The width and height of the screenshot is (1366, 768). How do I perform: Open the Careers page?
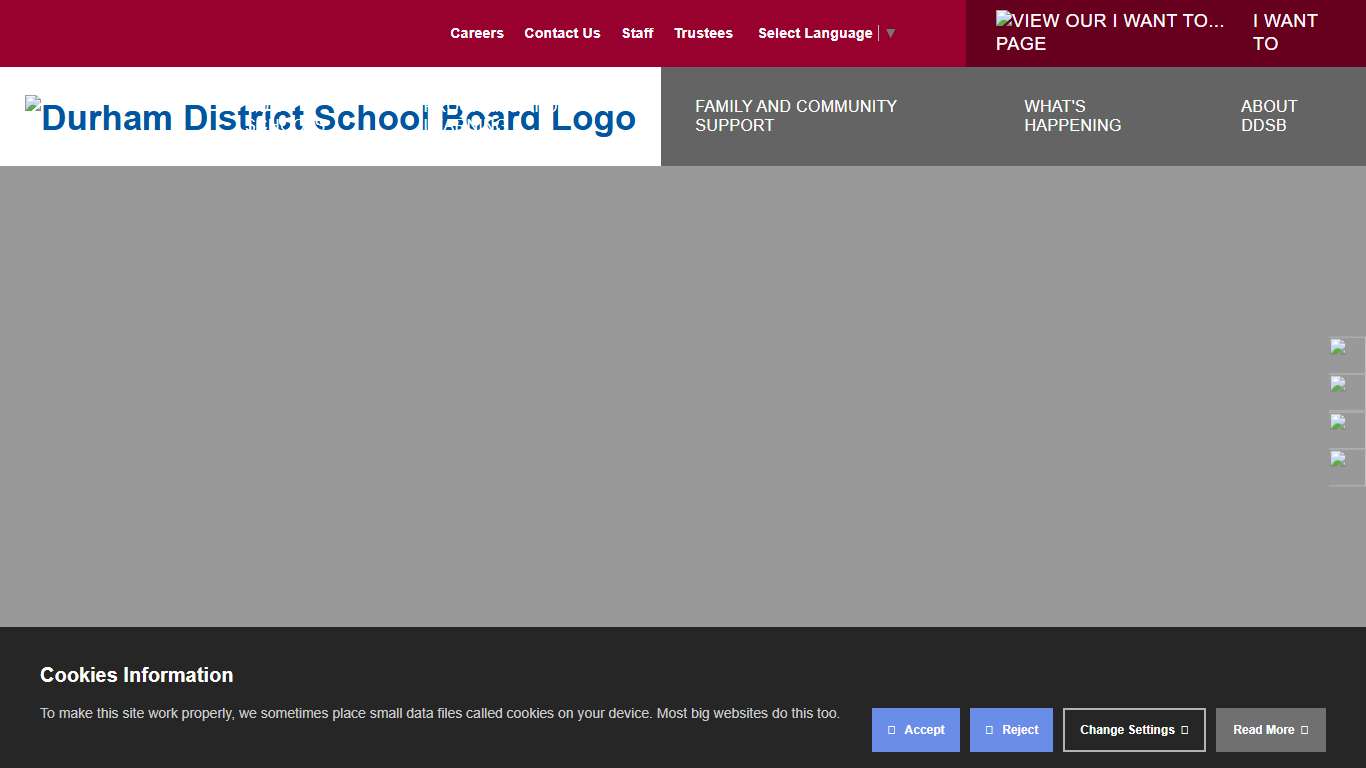[477, 33]
